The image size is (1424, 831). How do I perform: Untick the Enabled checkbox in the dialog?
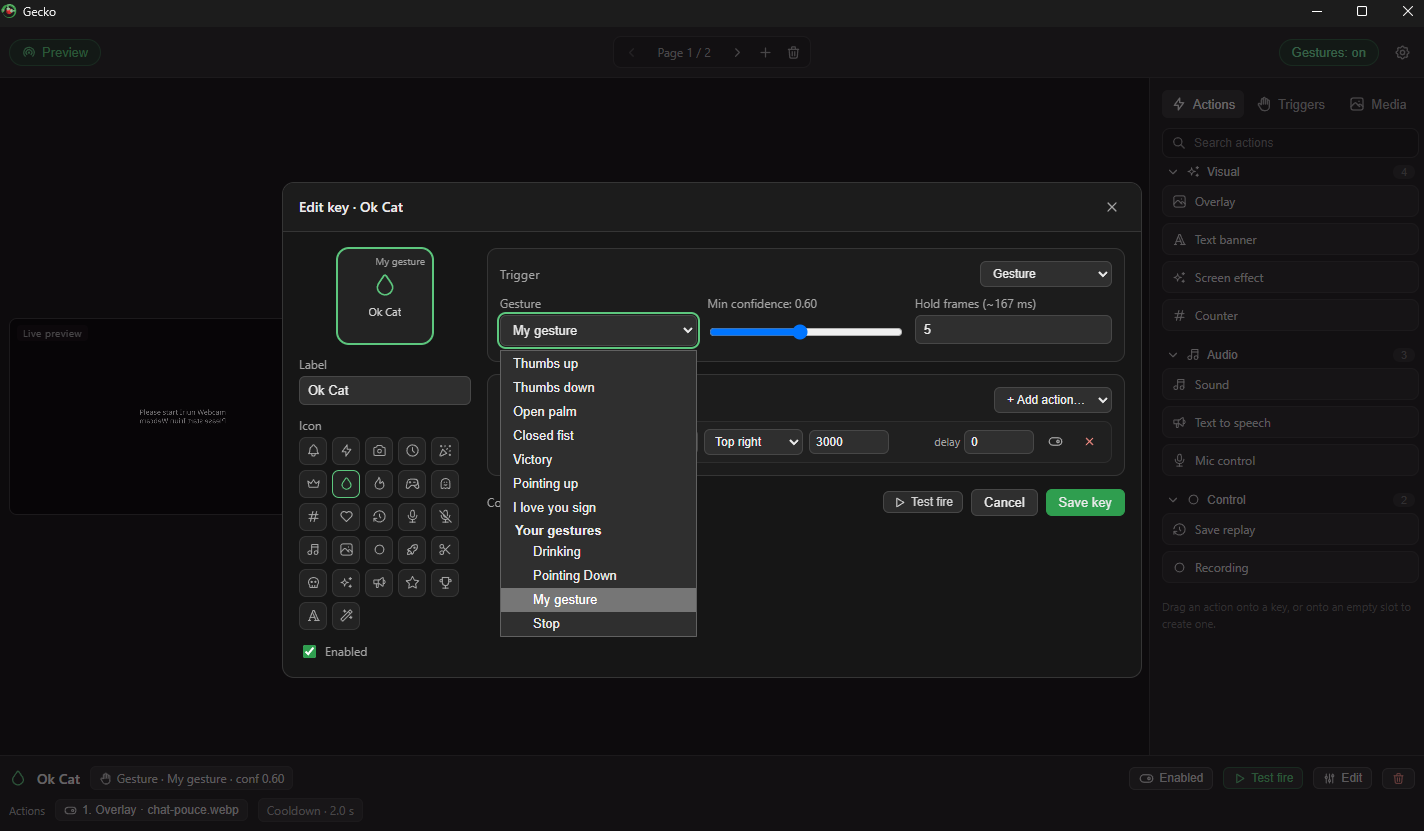(310, 652)
